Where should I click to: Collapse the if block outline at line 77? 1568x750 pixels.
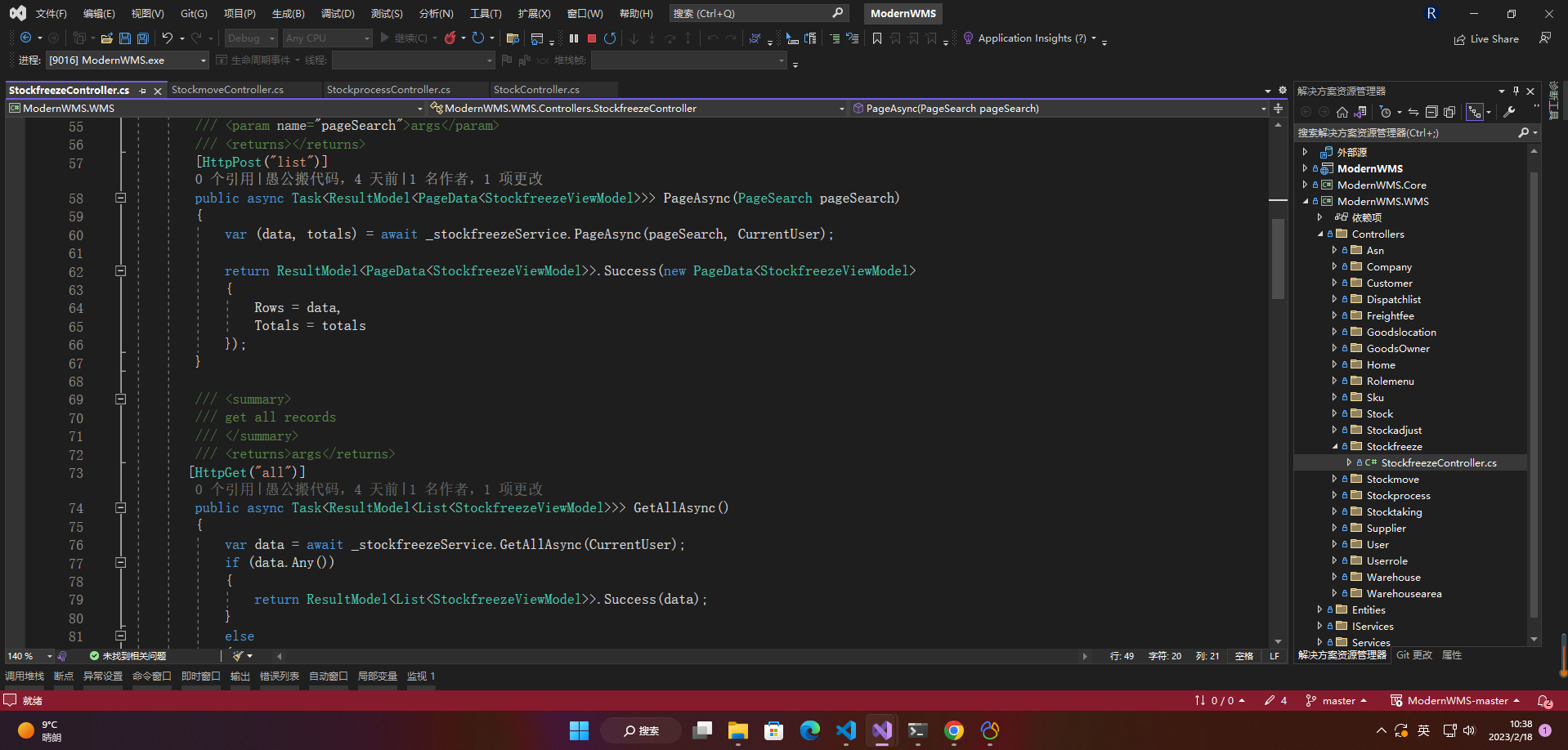120,562
